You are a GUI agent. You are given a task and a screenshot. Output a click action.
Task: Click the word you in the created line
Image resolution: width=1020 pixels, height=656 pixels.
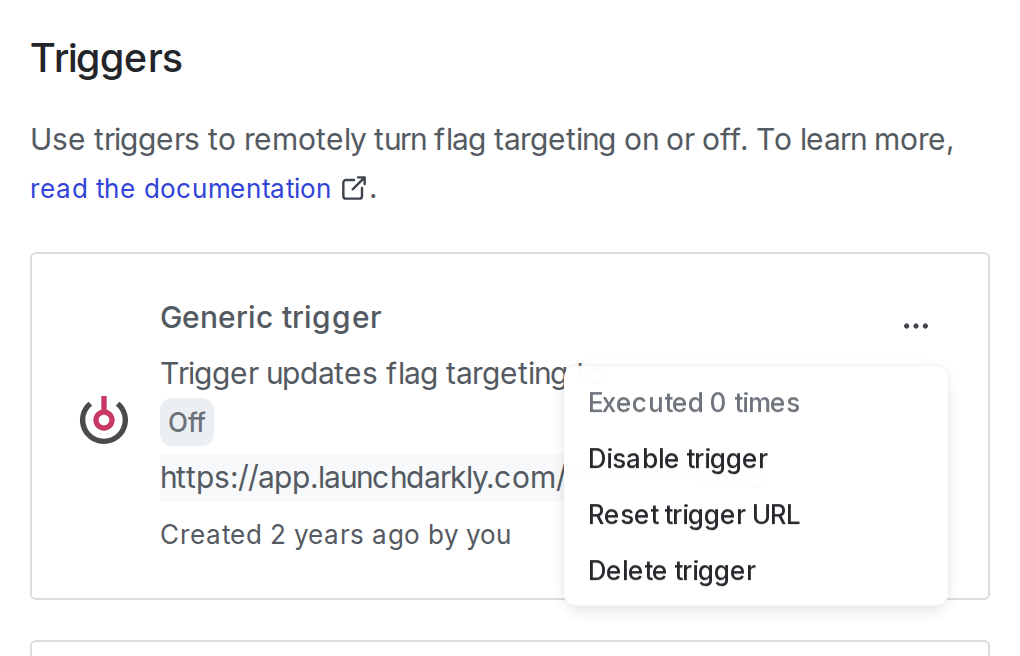(489, 535)
